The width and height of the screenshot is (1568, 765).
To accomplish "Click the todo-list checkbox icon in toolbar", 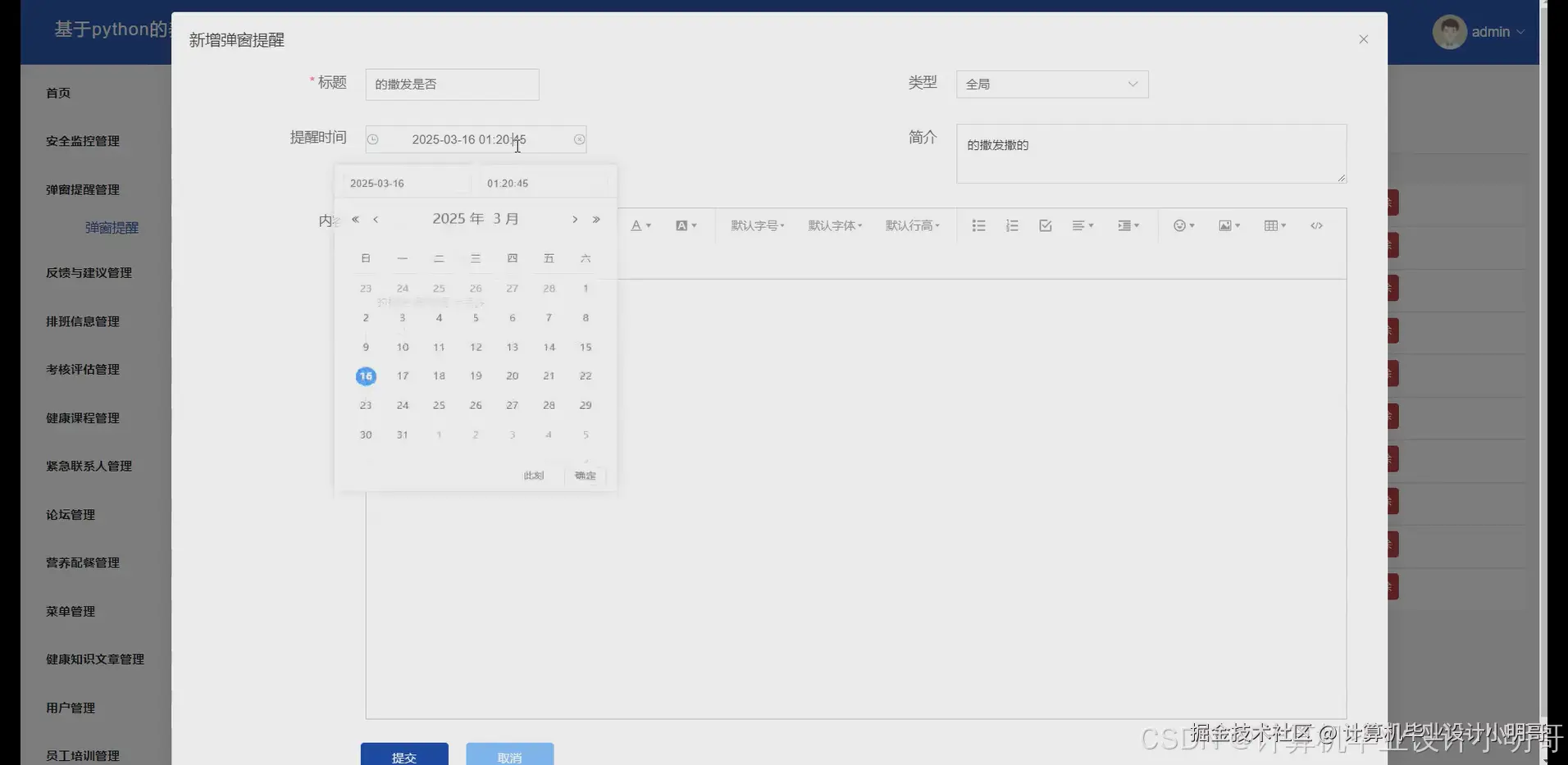I will click(x=1045, y=225).
